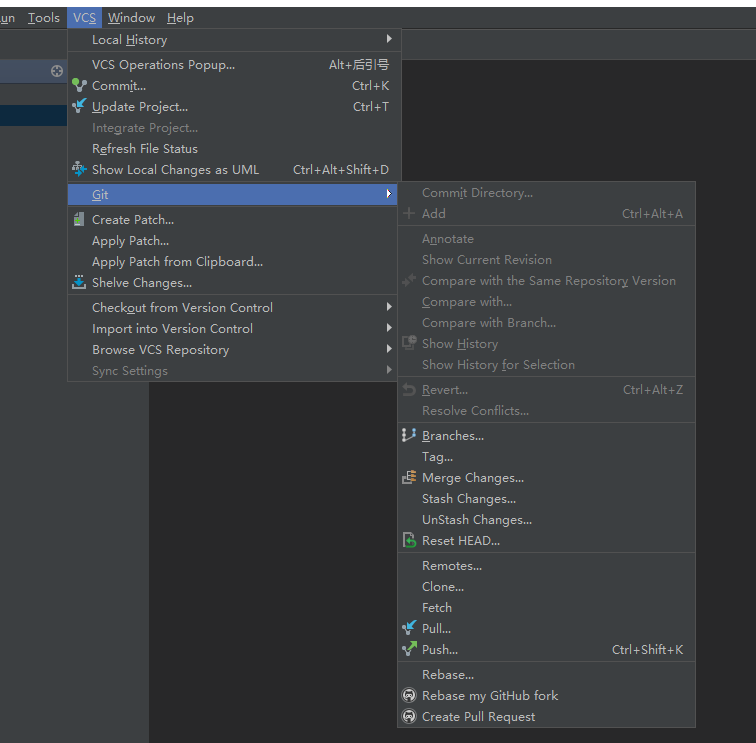
Task: Click the Ctrl+Alt+Z shortcut text
Action: pyautogui.click(x=653, y=390)
